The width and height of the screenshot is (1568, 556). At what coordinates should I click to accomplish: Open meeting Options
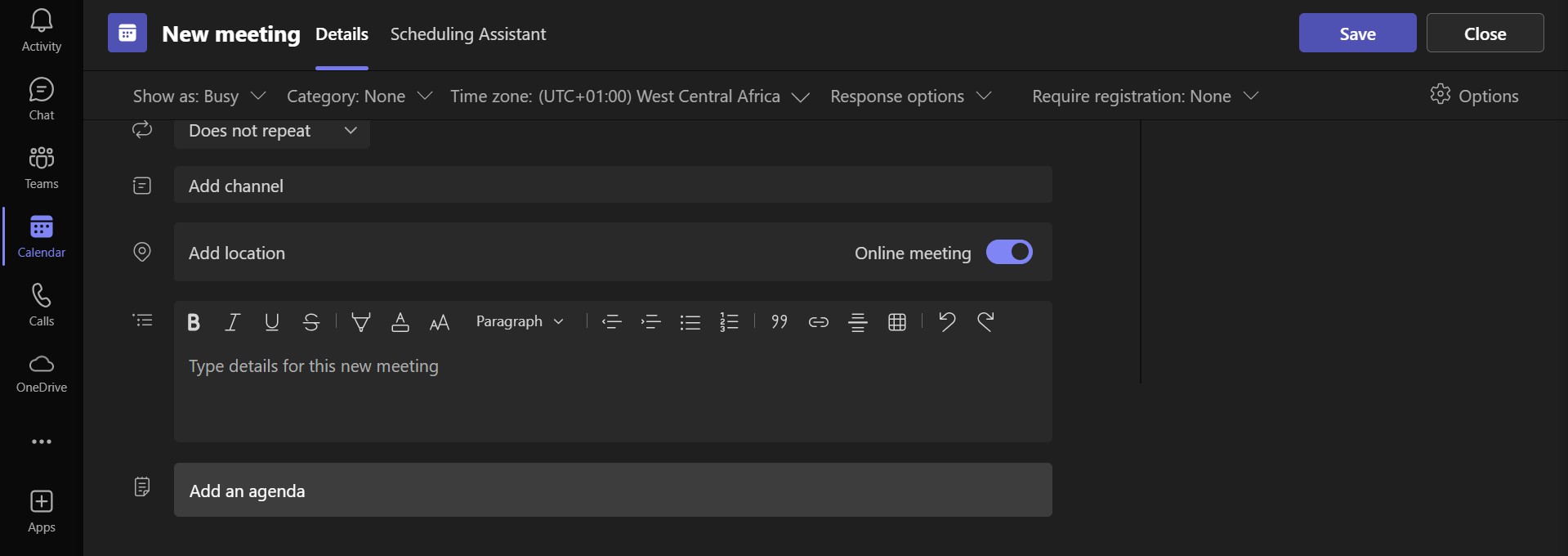[1474, 96]
